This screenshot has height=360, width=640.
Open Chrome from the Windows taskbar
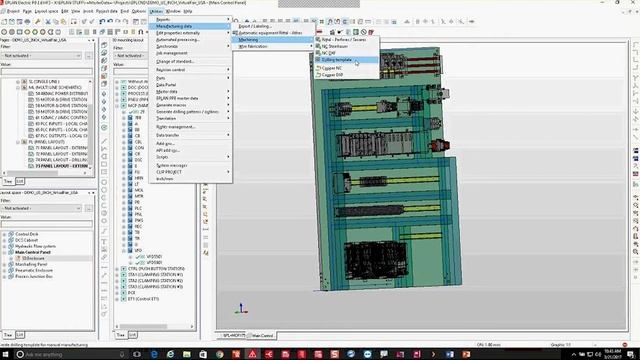[220, 354]
